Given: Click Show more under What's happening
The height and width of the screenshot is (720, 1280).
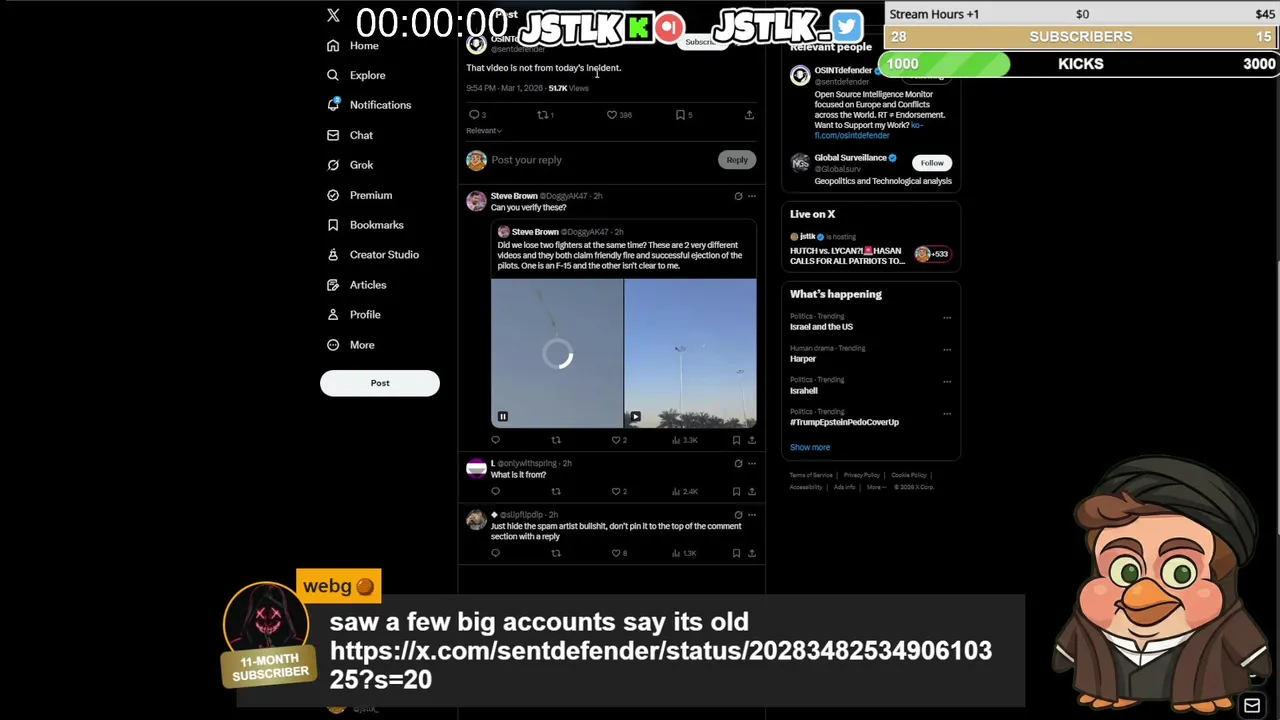Looking at the screenshot, I should point(810,448).
